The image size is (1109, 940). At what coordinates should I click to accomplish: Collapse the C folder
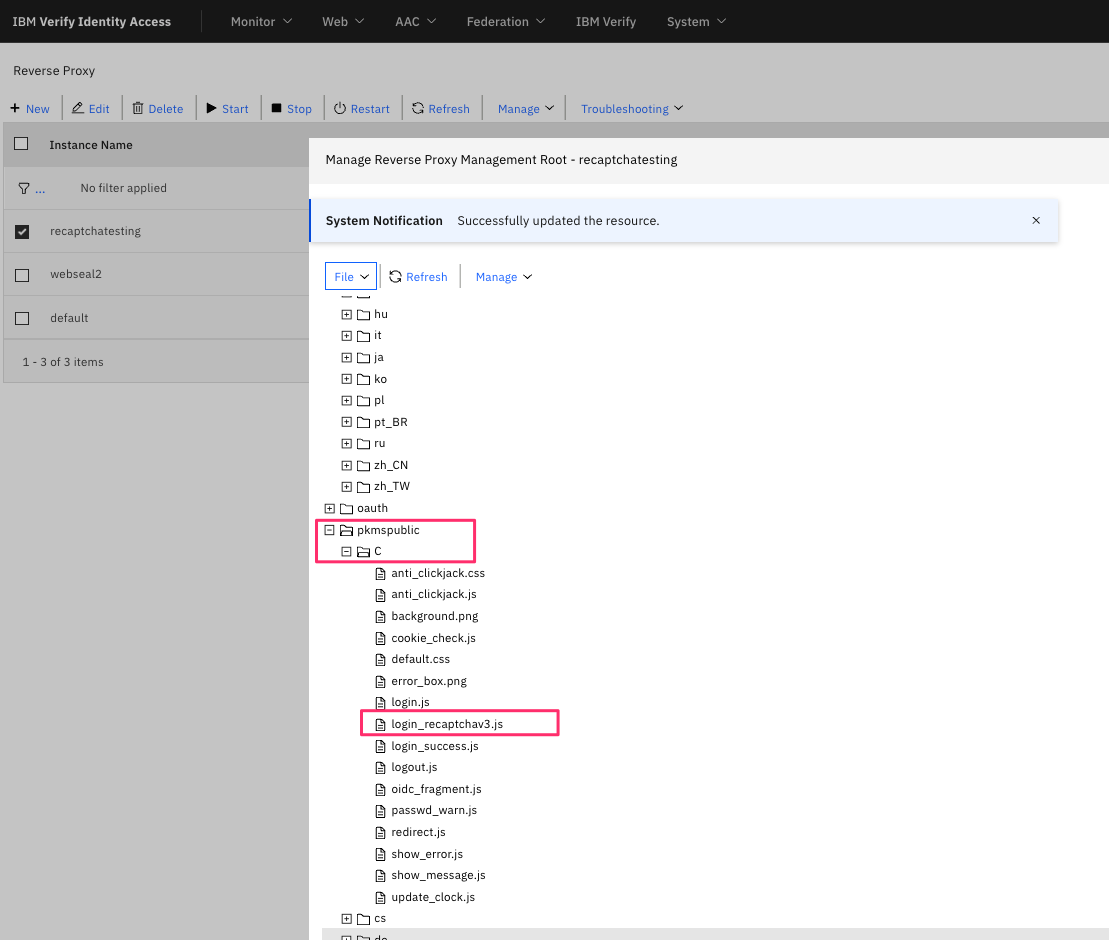(x=347, y=552)
